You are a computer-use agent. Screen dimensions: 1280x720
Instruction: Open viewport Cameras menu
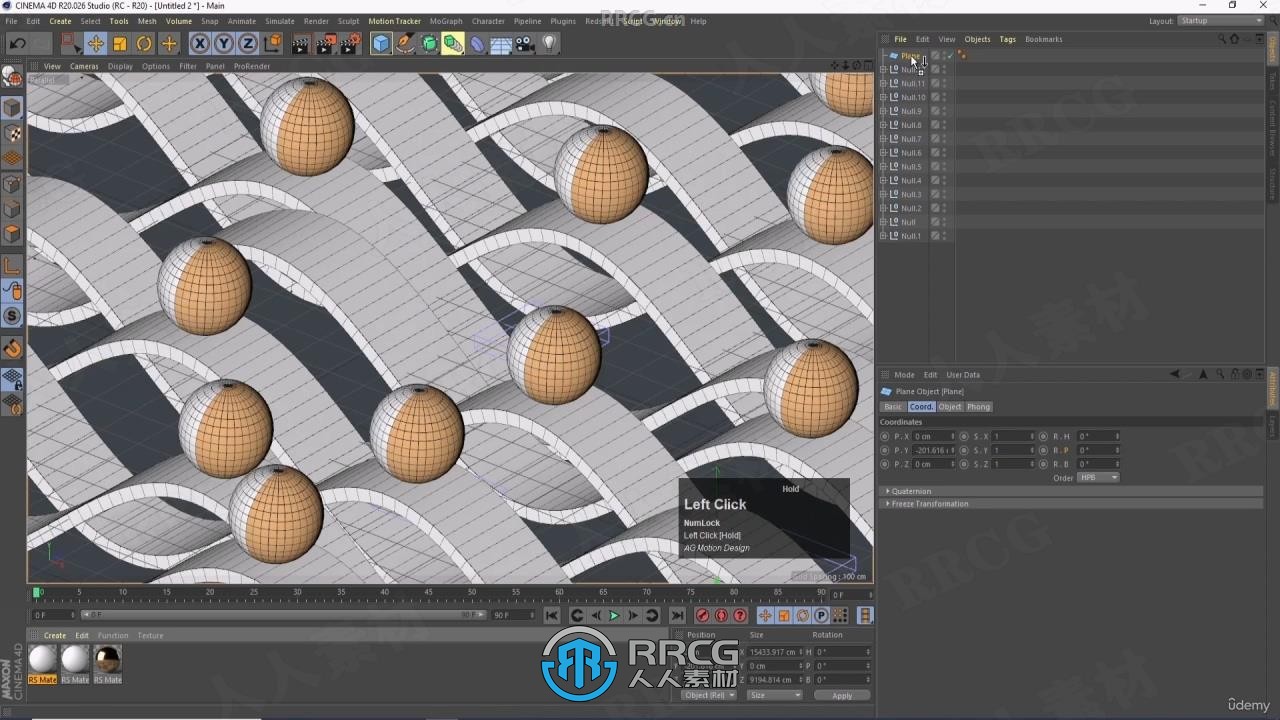pyautogui.click(x=84, y=66)
